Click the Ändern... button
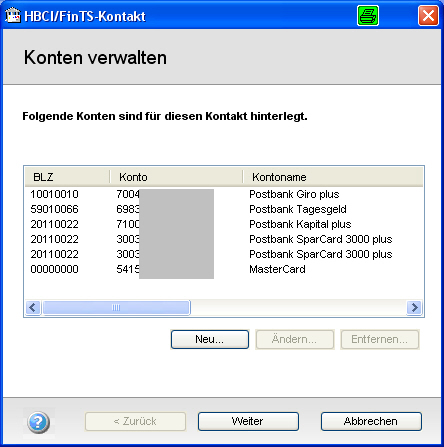 click(295, 339)
